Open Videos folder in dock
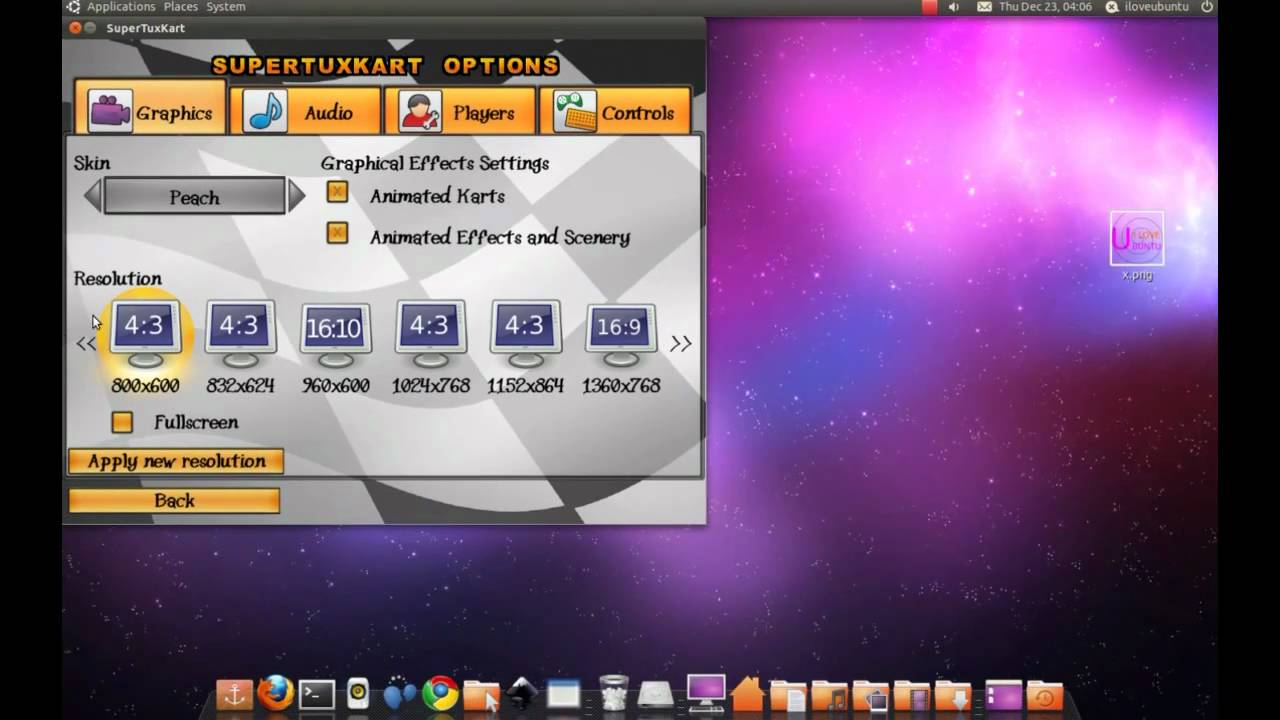This screenshot has width=1280, height=720. pos(911,695)
